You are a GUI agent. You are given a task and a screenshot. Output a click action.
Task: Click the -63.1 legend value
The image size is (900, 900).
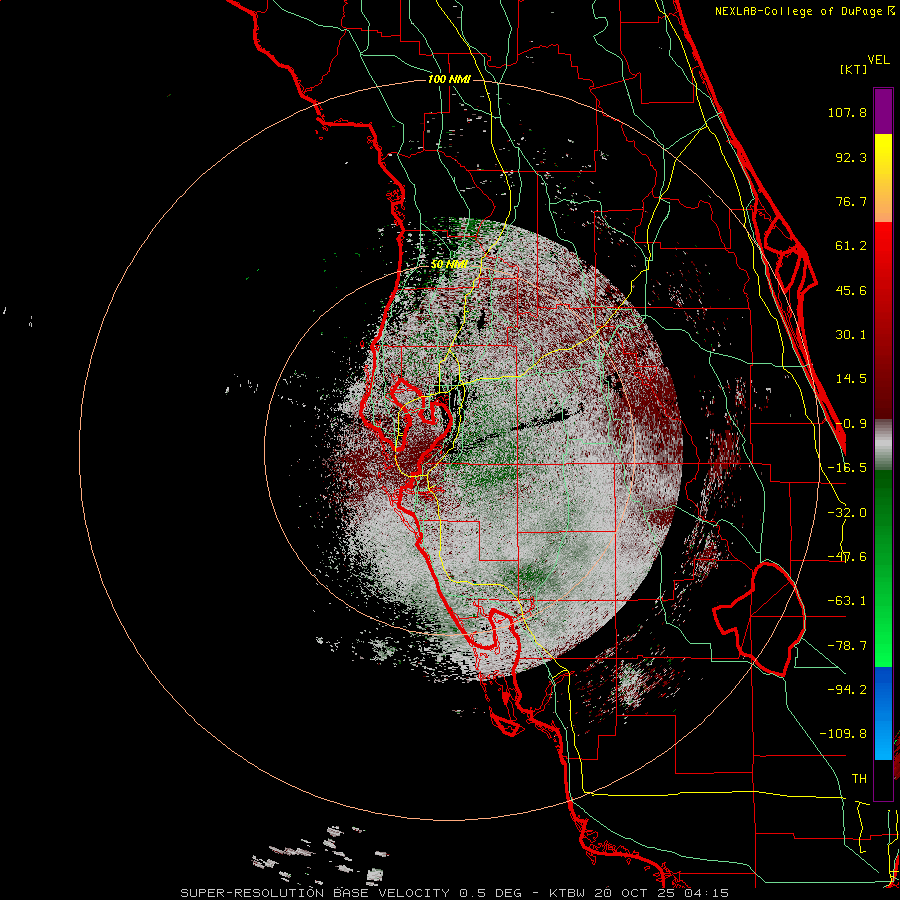(x=847, y=601)
